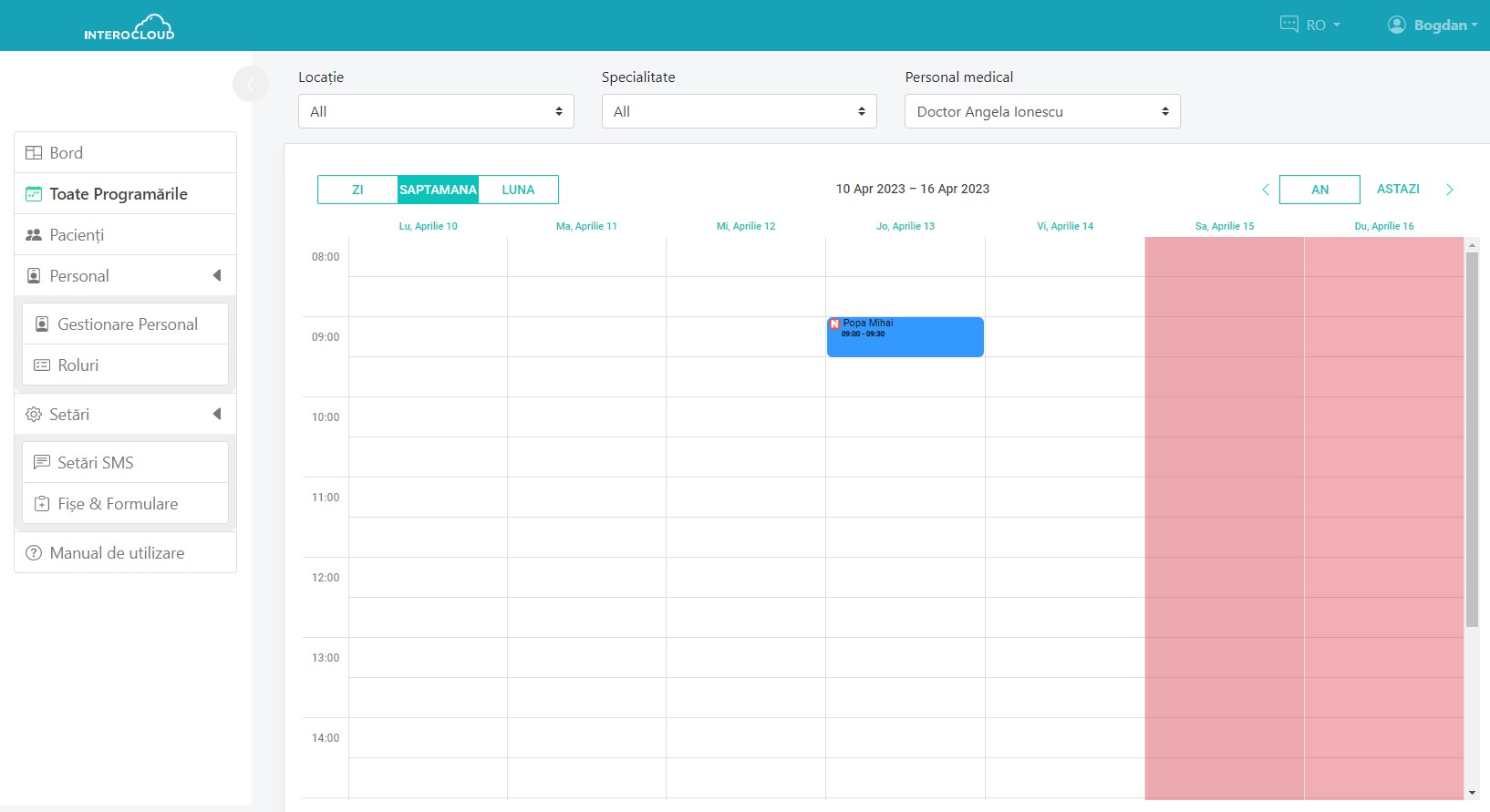
Task: Click the Fișe & Formulare clipboard icon
Action: 42,504
